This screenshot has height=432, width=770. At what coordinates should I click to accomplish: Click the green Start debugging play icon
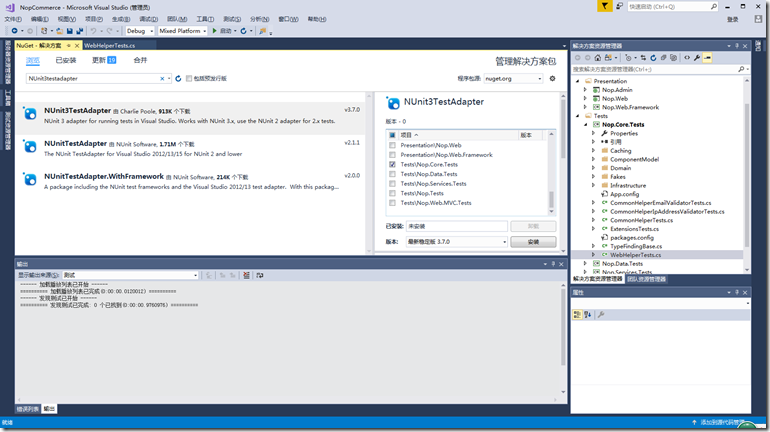(215, 31)
